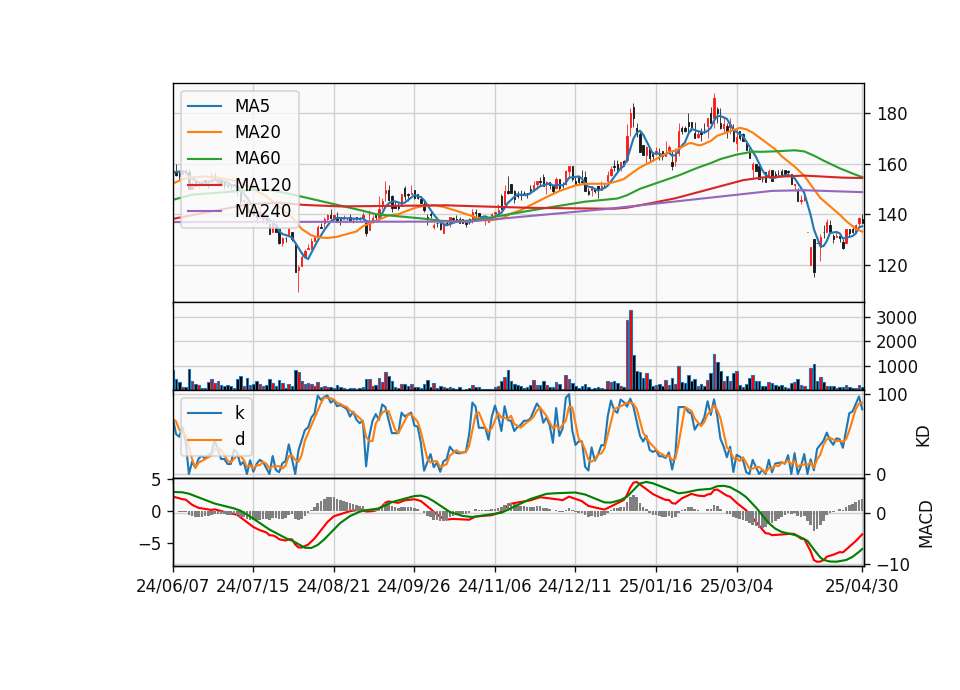Click the 3000 volume axis label
Image resolution: width=960 pixels, height=690 pixels.
tap(897, 318)
